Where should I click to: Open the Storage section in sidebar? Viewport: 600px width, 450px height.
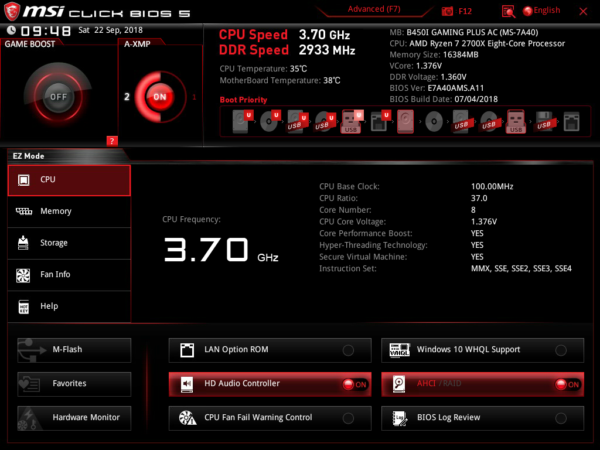pyautogui.click(x=69, y=243)
